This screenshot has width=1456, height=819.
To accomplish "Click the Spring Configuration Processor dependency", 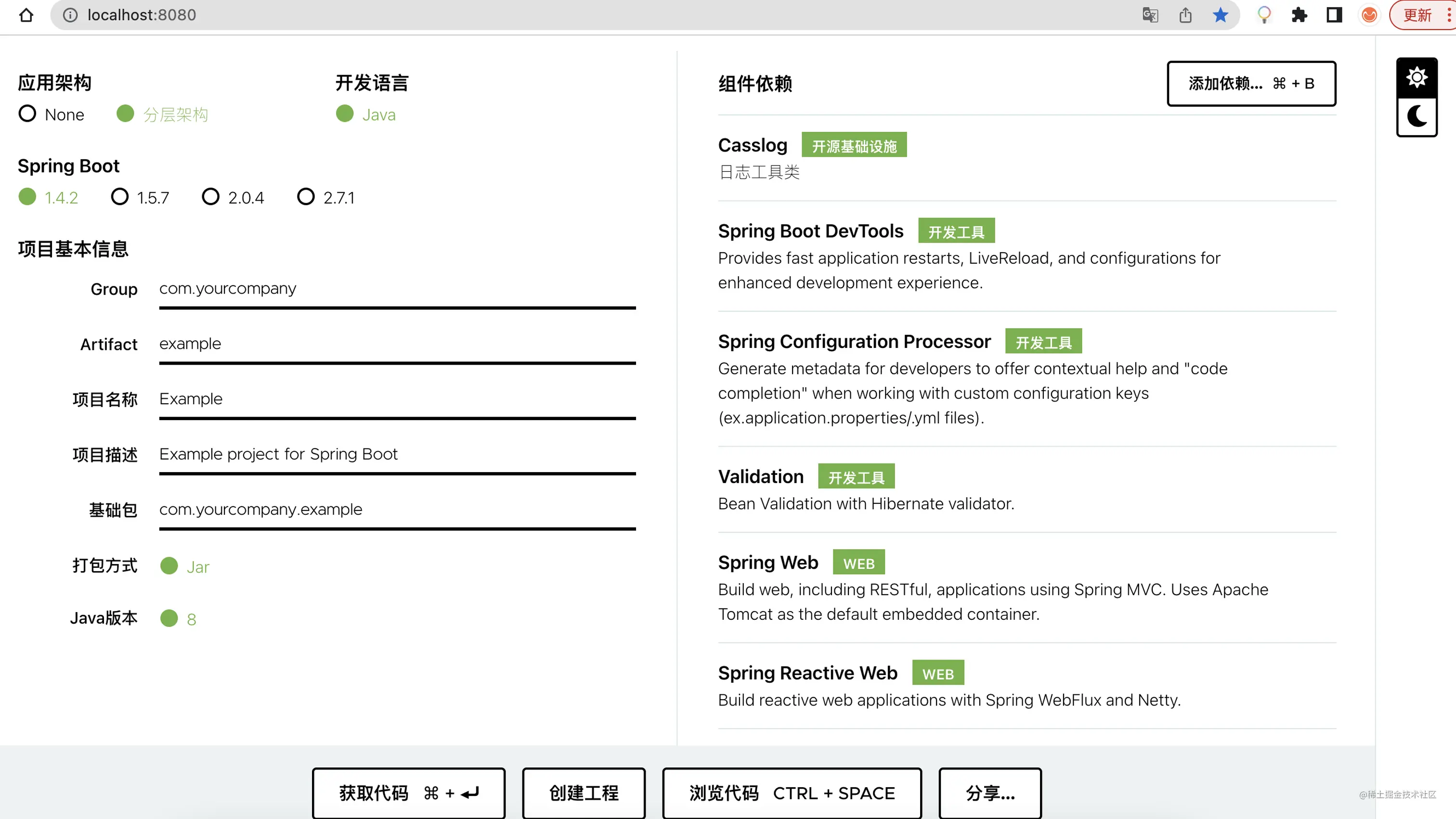I will [x=1027, y=380].
